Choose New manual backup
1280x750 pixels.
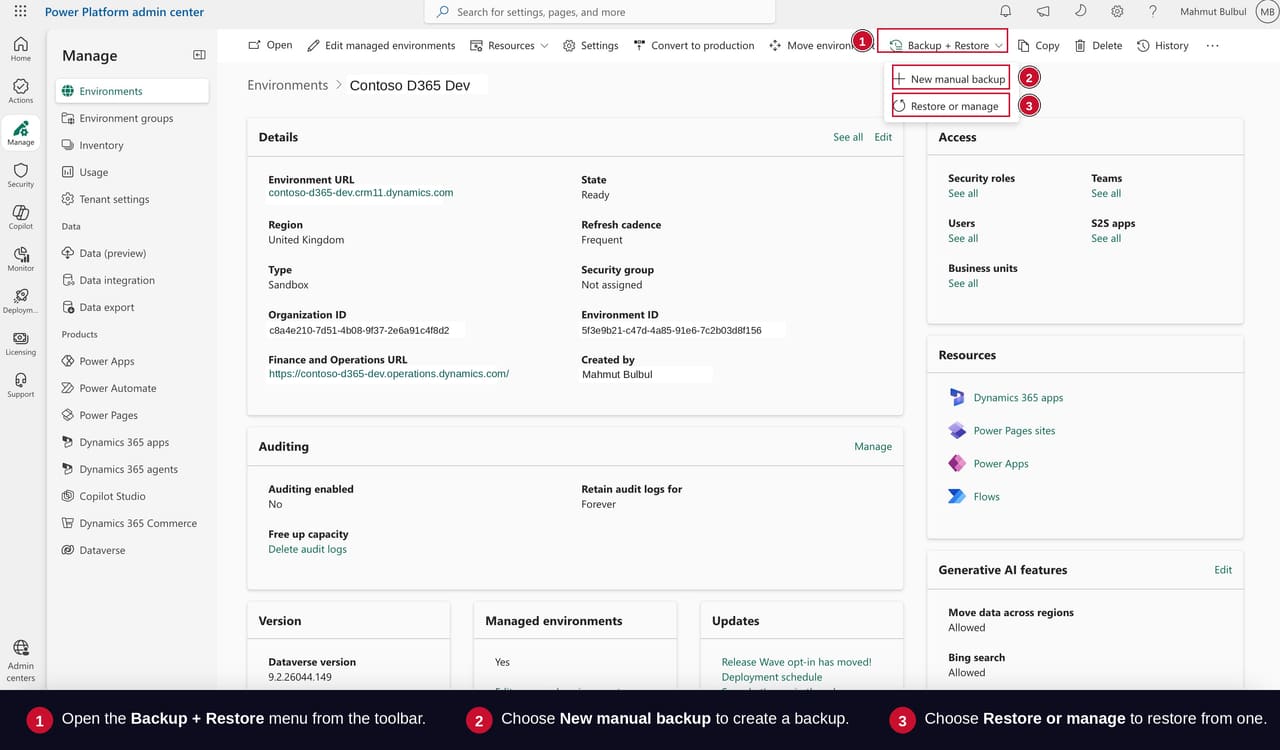point(950,79)
